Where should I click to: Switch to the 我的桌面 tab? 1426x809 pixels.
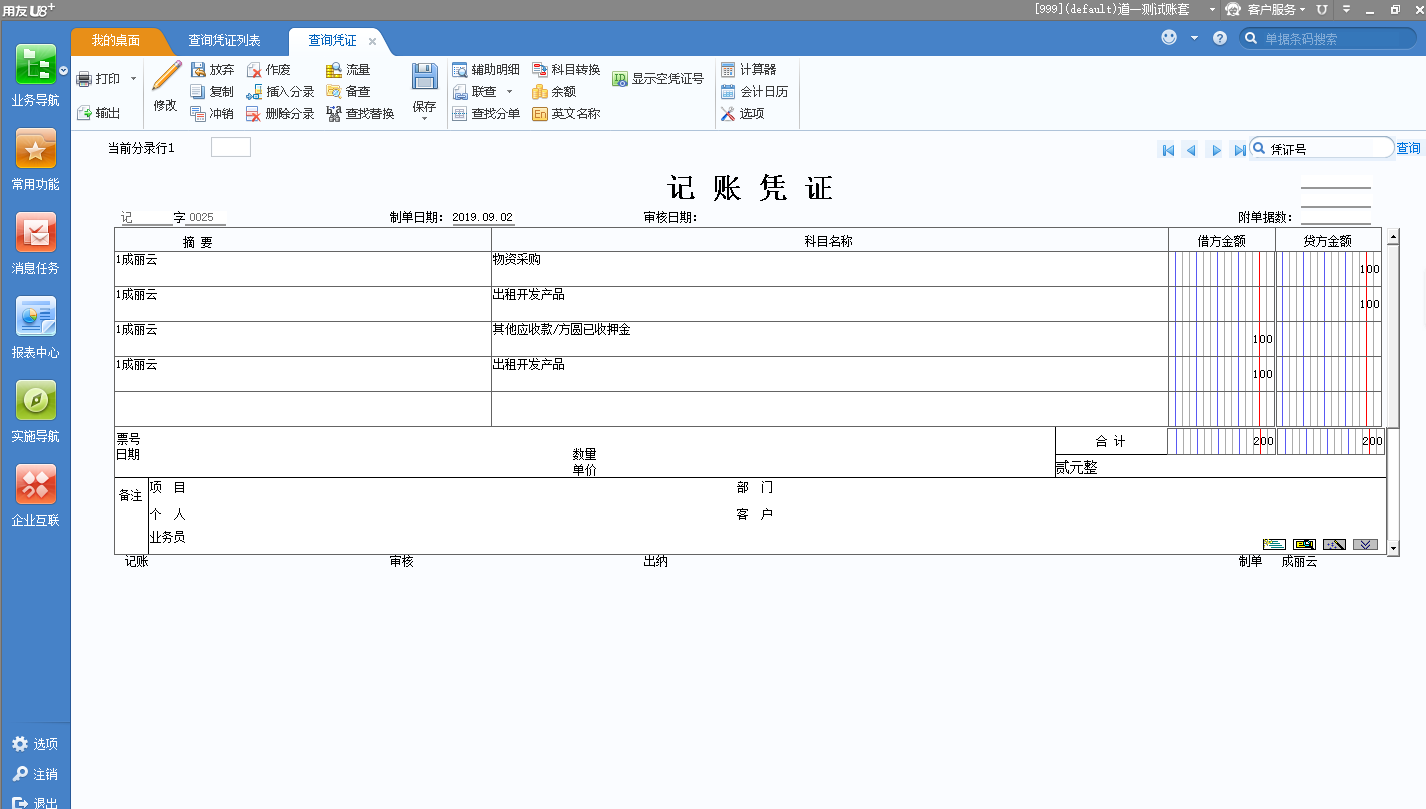pyautogui.click(x=119, y=41)
